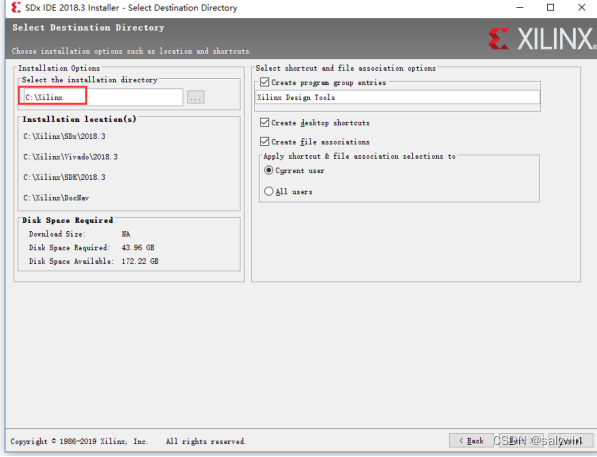Image resolution: width=597 pixels, height=457 pixels.
Task: Click the C:\Xilinx\SDK\2018.3 location text
Action: [x=64, y=177]
